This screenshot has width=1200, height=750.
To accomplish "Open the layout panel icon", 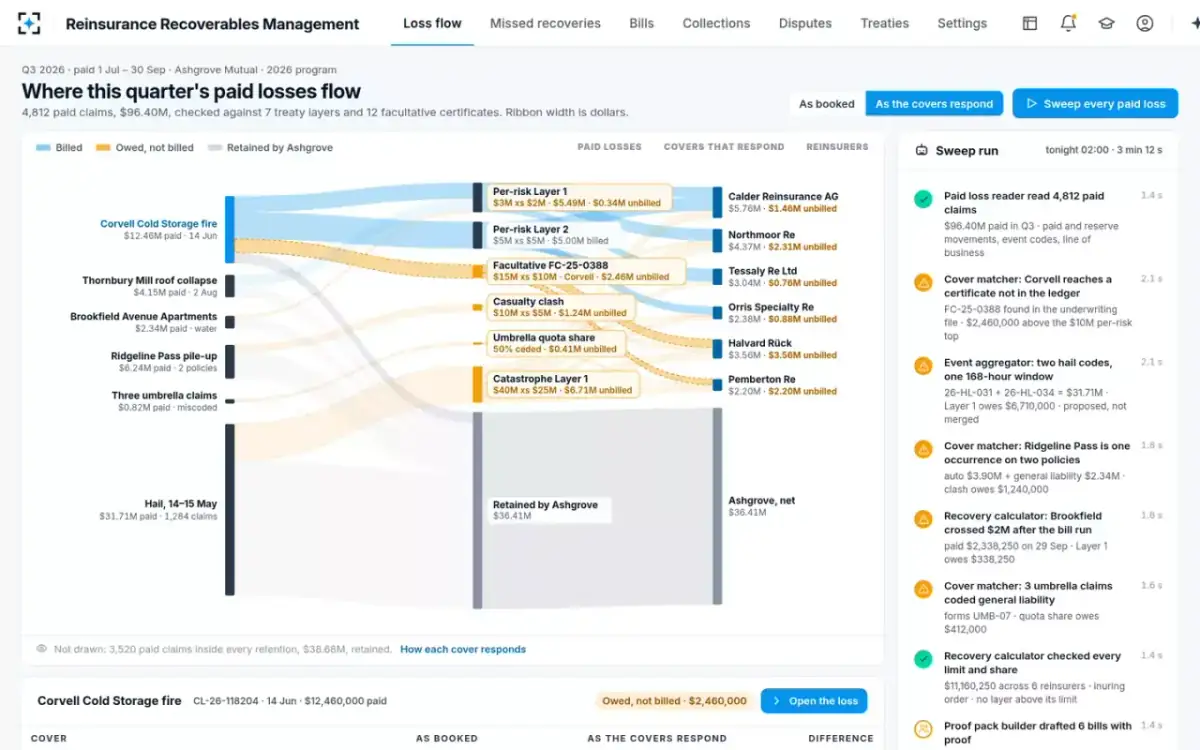I will click(x=1029, y=23).
